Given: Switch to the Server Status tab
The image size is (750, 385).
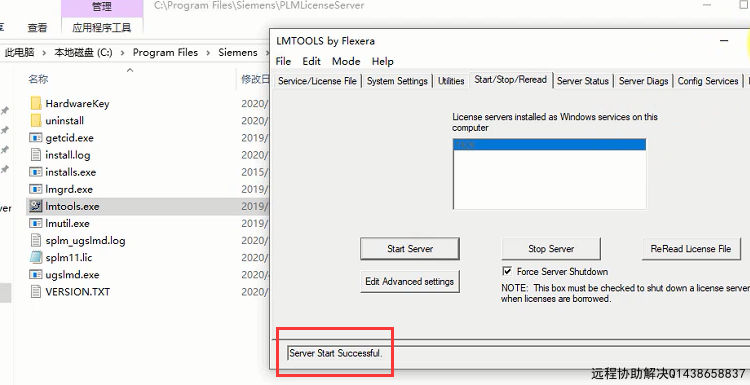Looking at the screenshot, I should click(x=583, y=81).
